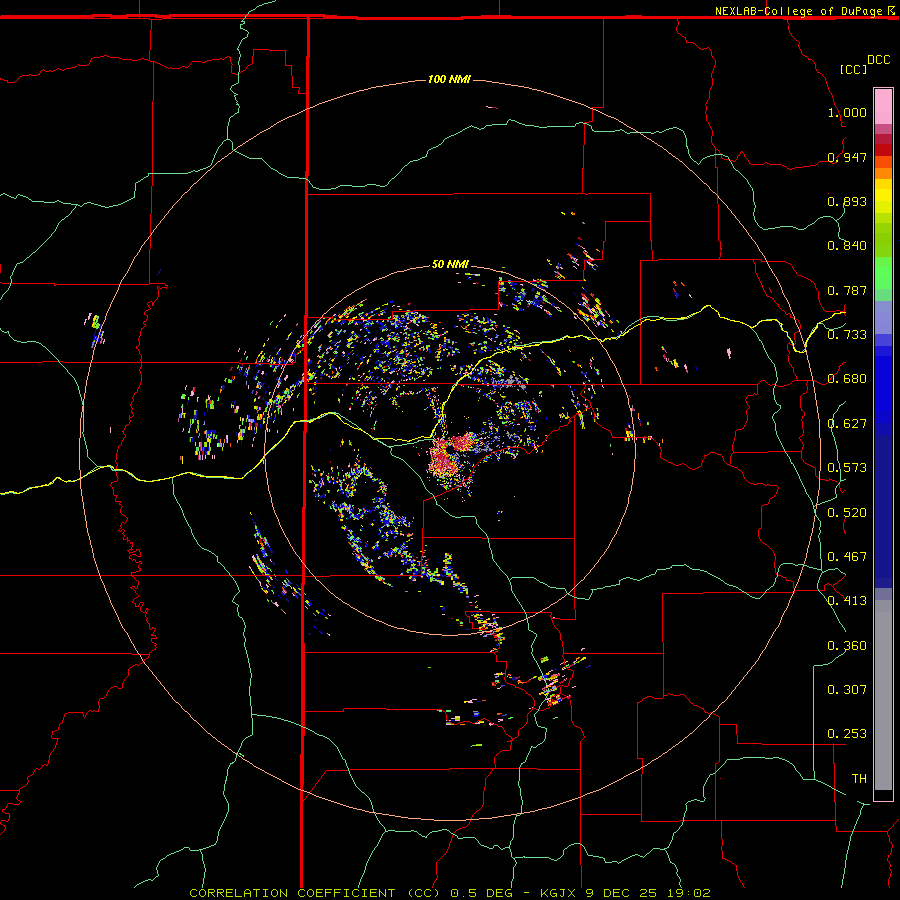The width and height of the screenshot is (900, 900).
Task: Click the 50 NMI range ring label
Action: [x=450, y=264]
